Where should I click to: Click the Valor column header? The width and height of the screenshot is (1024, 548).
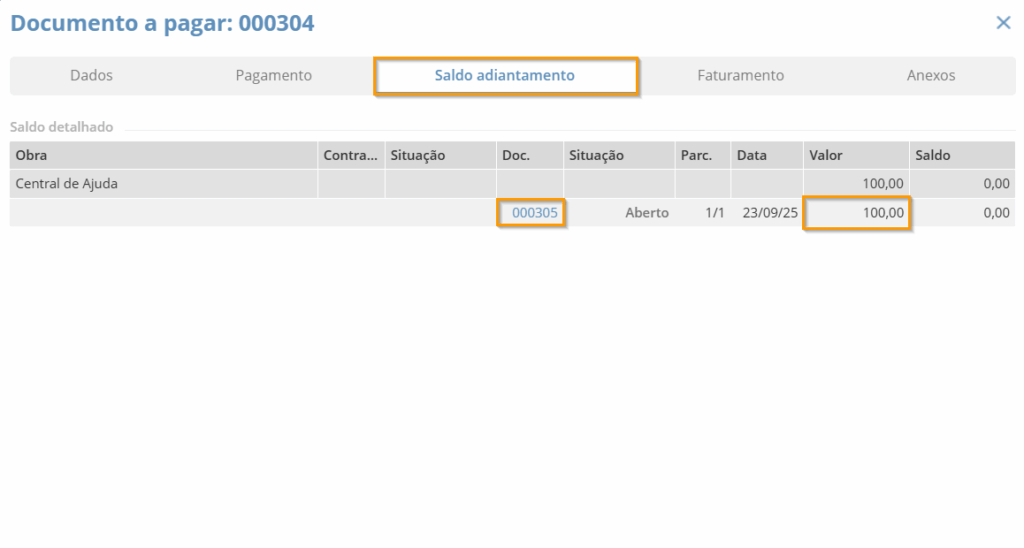826,156
